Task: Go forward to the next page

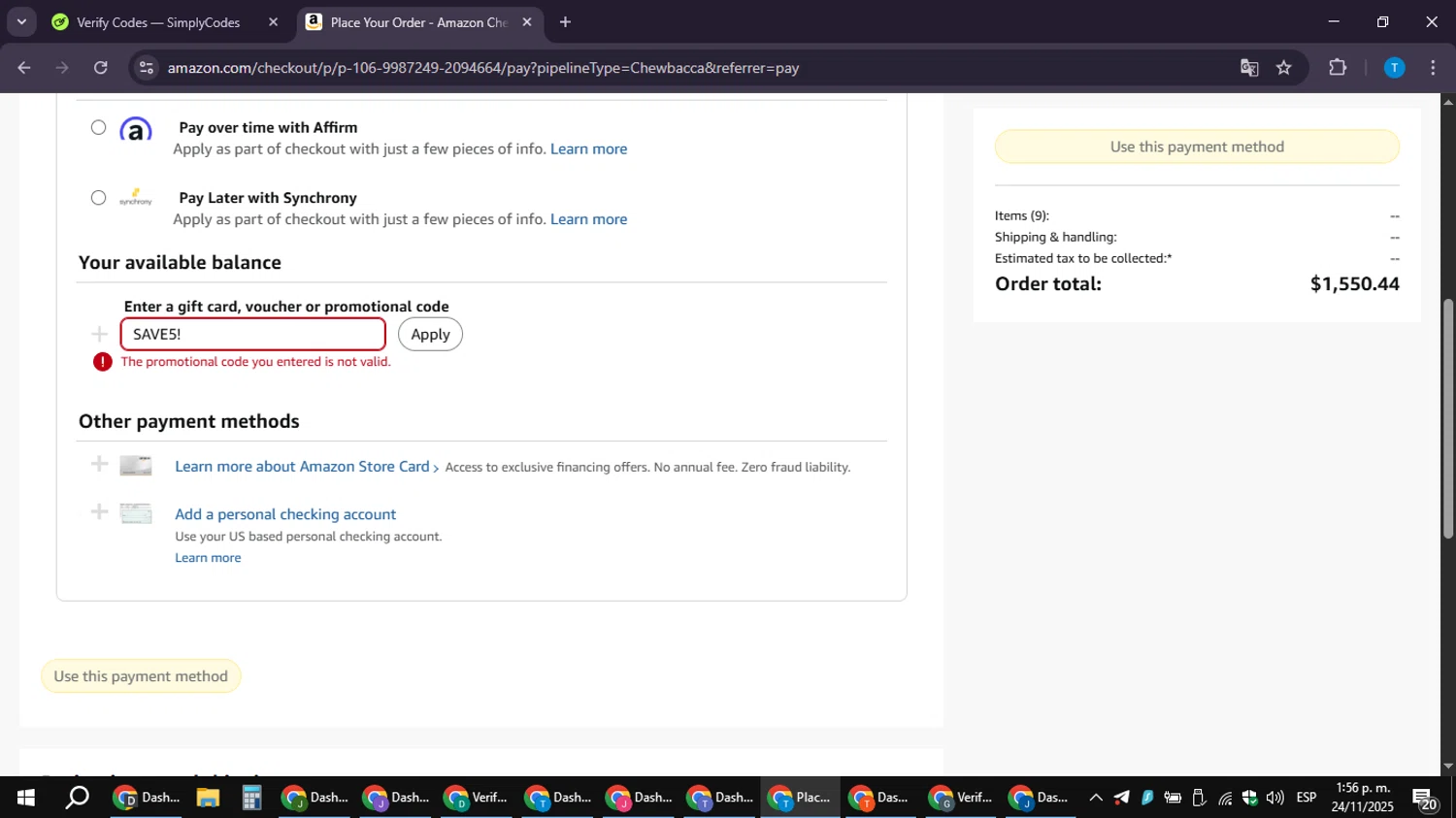Action: click(x=62, y=68)
